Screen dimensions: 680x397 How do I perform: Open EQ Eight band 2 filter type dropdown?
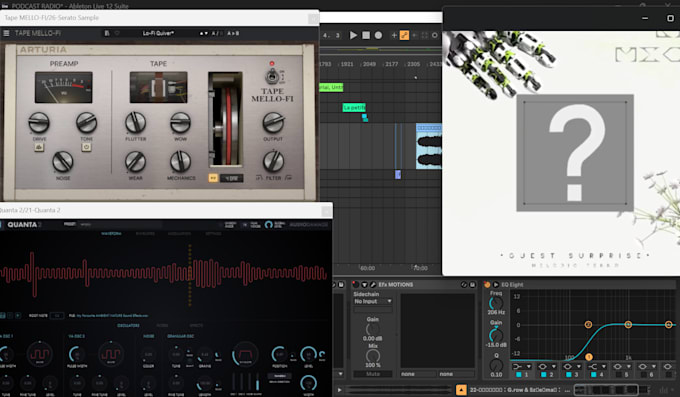click(x=547, y=367)
